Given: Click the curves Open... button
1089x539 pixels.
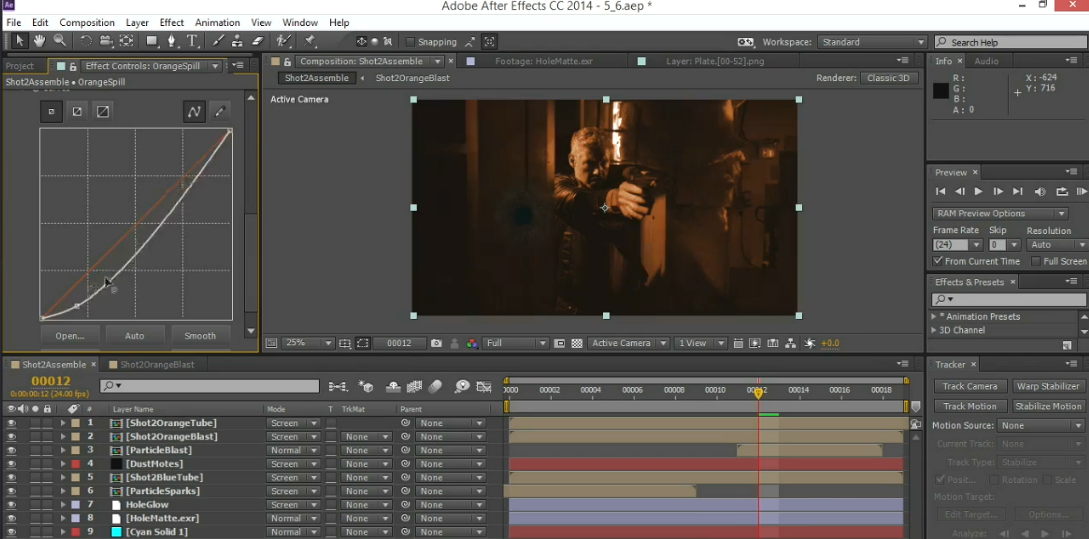Looking at the screenshot, I should 69,335.
